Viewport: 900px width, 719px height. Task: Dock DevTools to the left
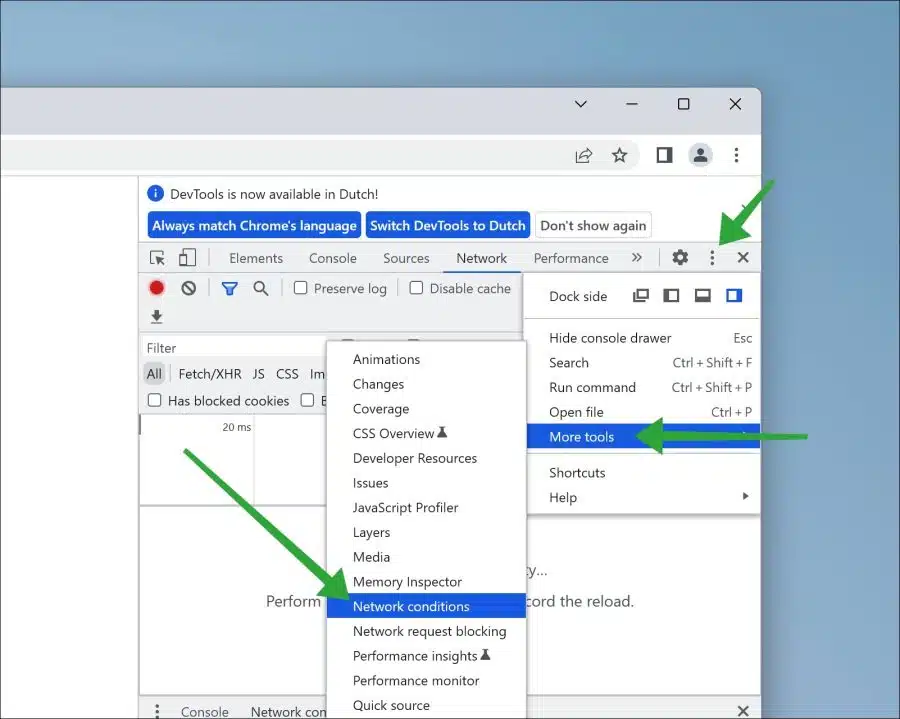click(x=671, y=296)
